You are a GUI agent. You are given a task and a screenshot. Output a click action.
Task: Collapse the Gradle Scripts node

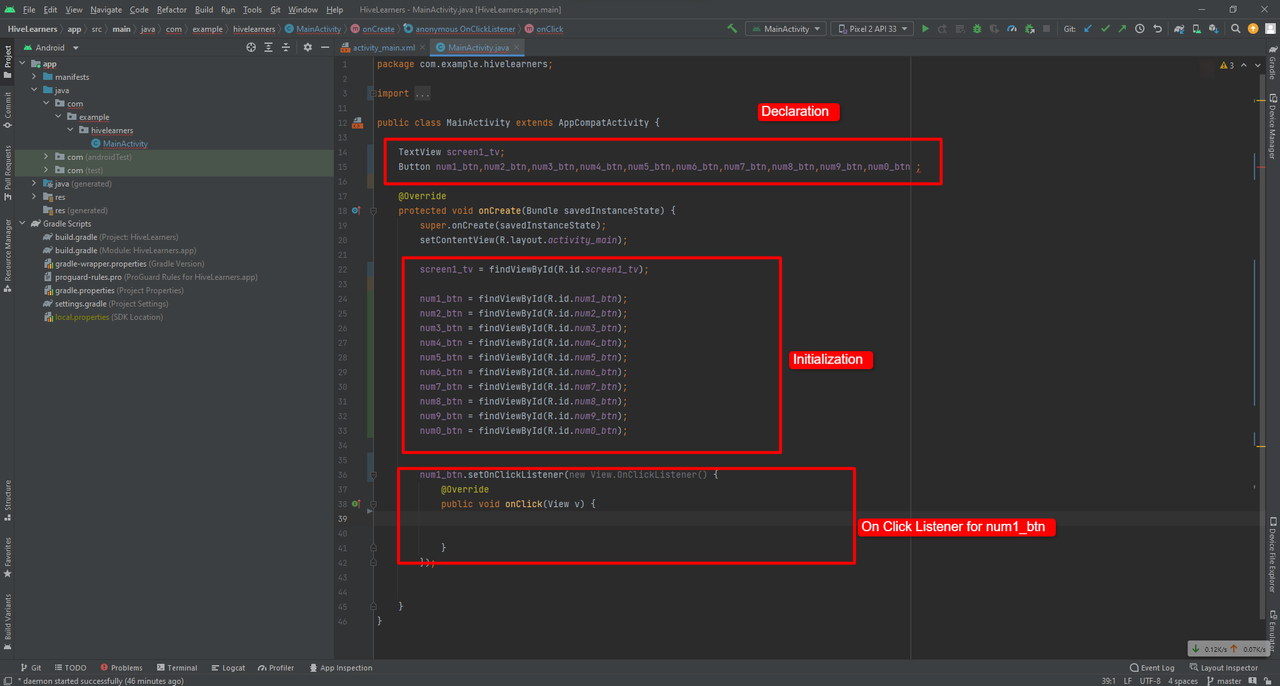click(x=22, y=224)
